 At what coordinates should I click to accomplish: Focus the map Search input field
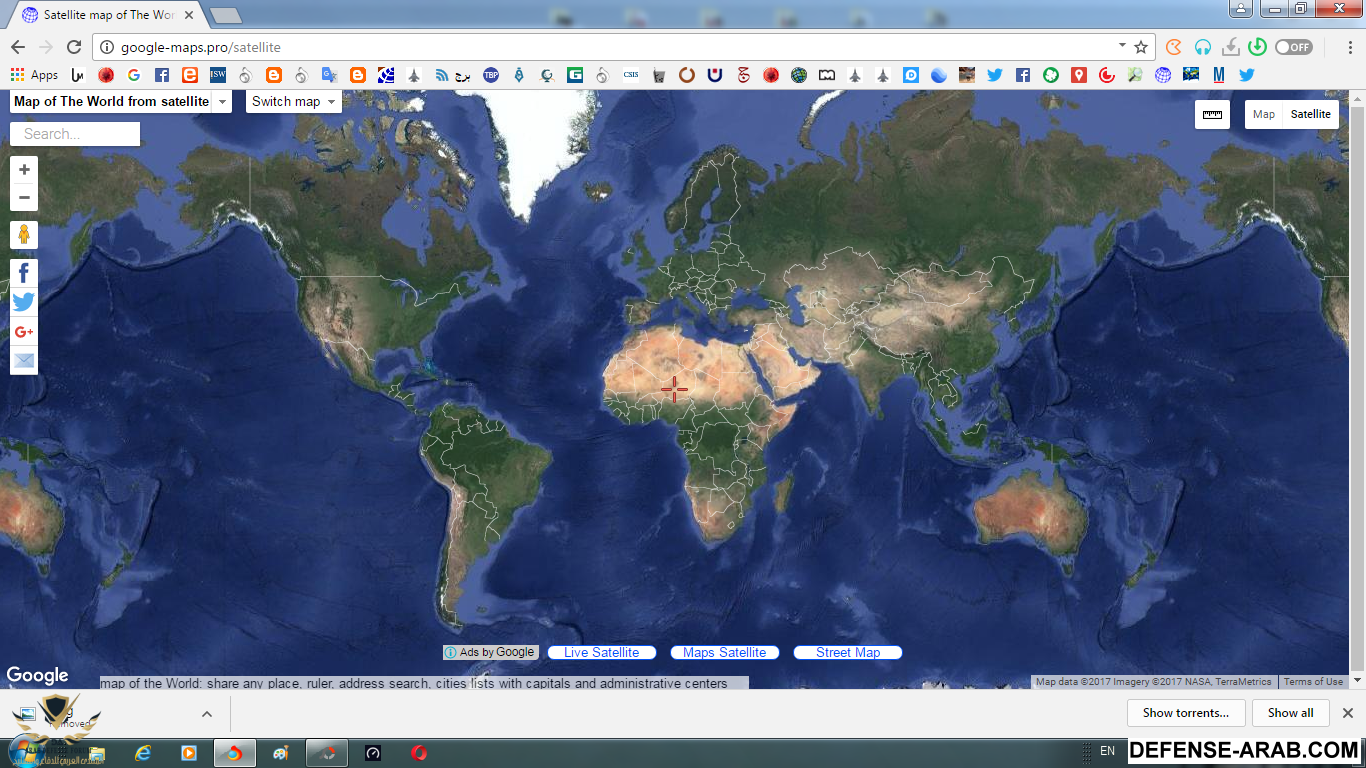(75, 134)
